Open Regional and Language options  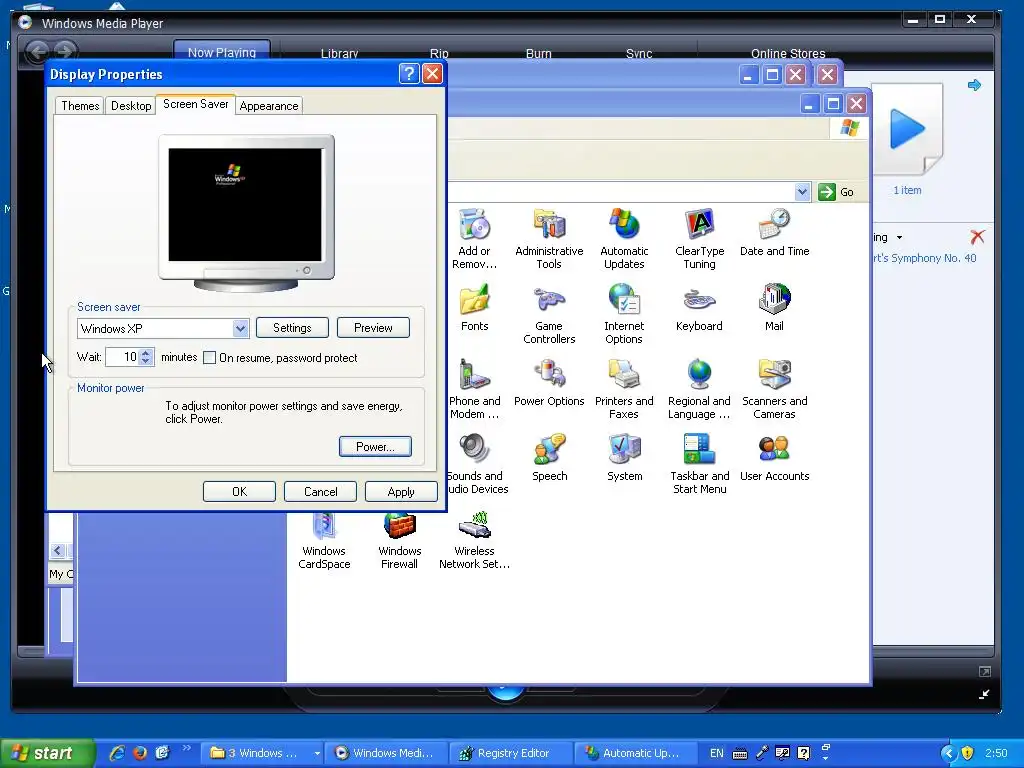point(699,389)
